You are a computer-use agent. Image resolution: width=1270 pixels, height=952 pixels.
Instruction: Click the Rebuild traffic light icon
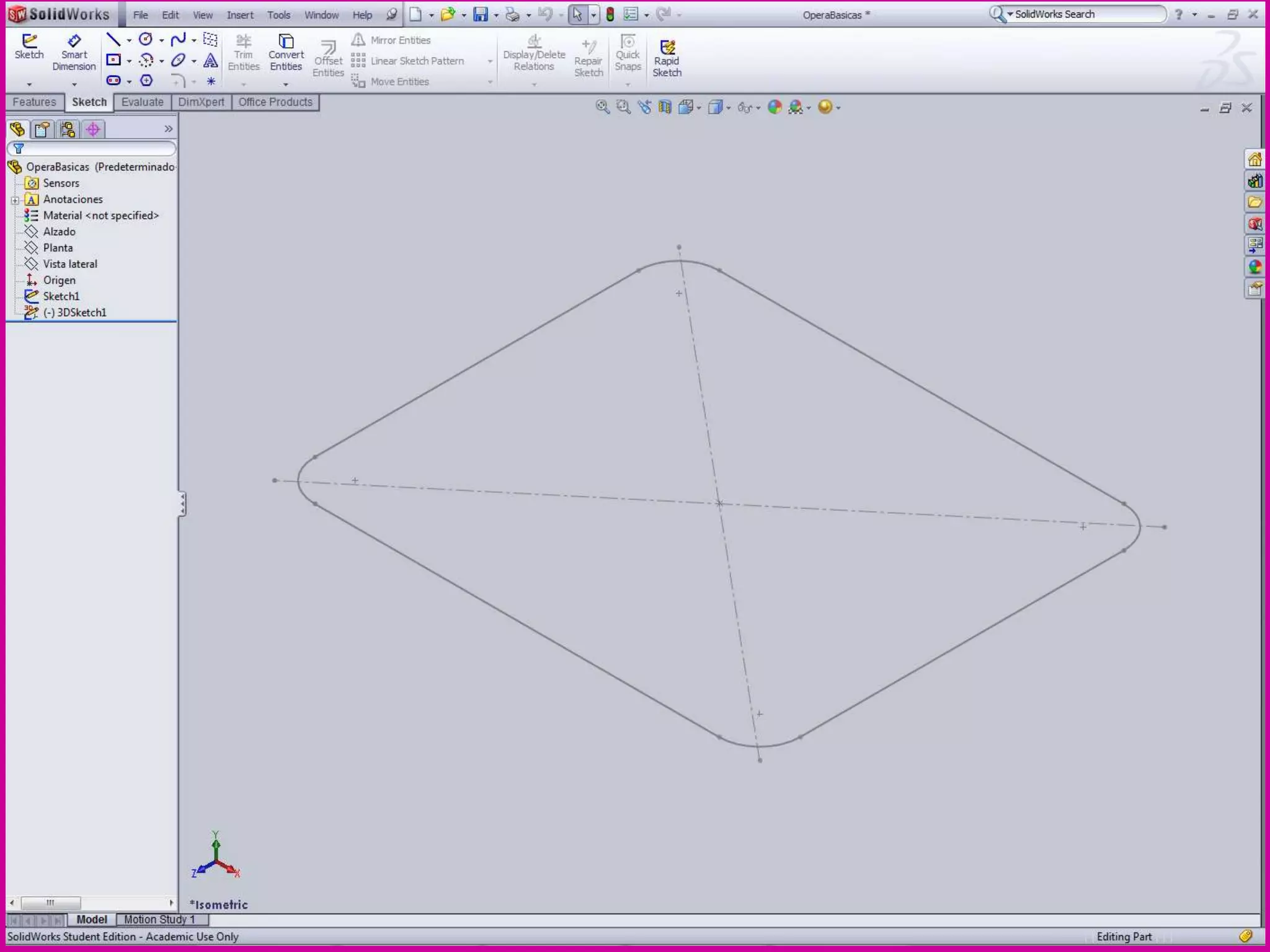point(610,14)
